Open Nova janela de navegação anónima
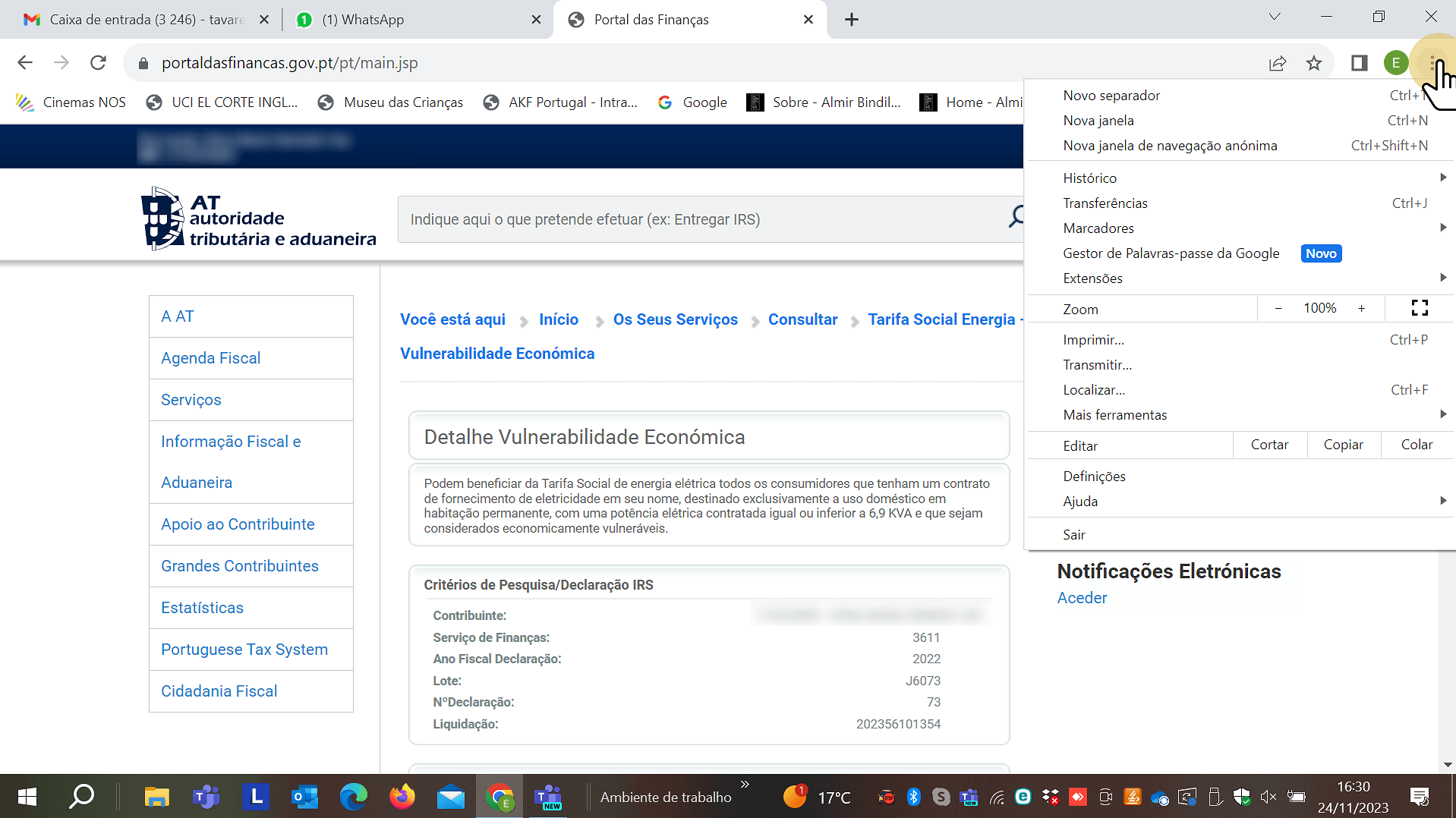Viewport: 1456px width, 818px height. click(x=1169, y=146)
